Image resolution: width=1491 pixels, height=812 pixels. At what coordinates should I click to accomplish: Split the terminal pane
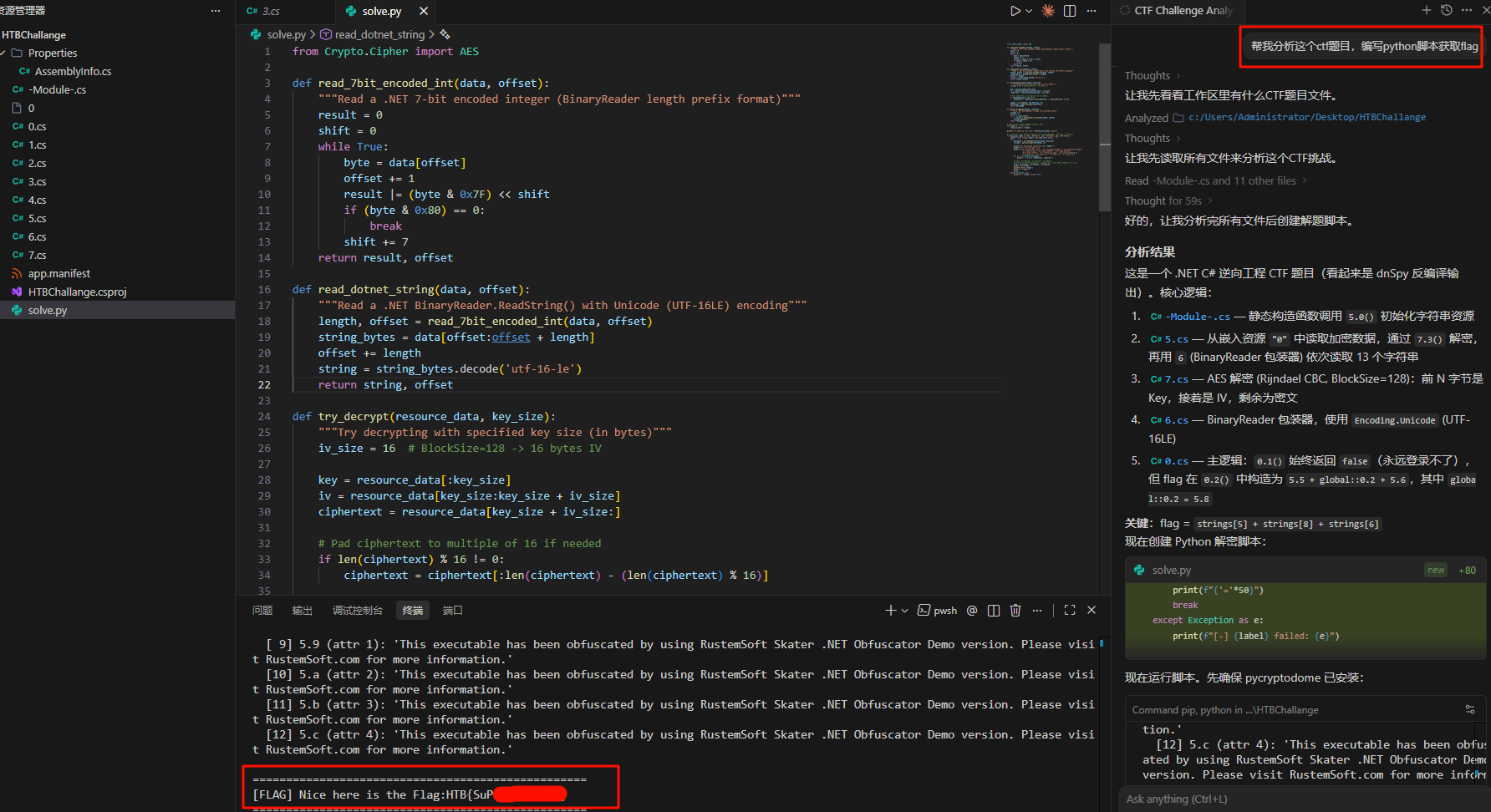994,611
